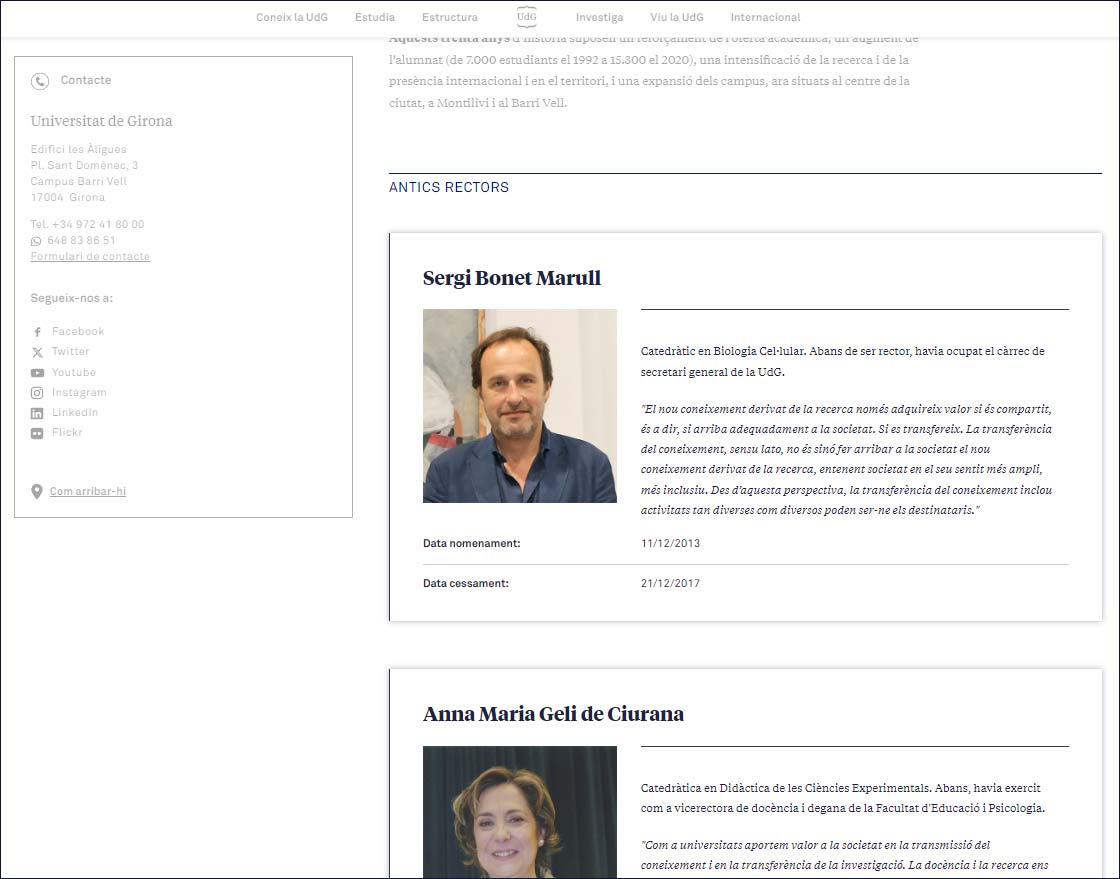Click the Instagram icon
Image resolution: width=1120 pixels, height=879 pixels.
tap(37, 393)
